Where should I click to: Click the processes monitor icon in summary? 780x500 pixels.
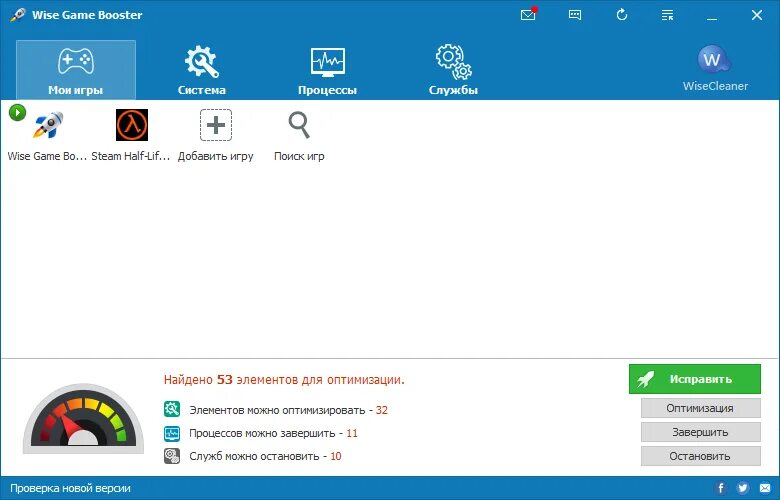(x=172, y=433)
